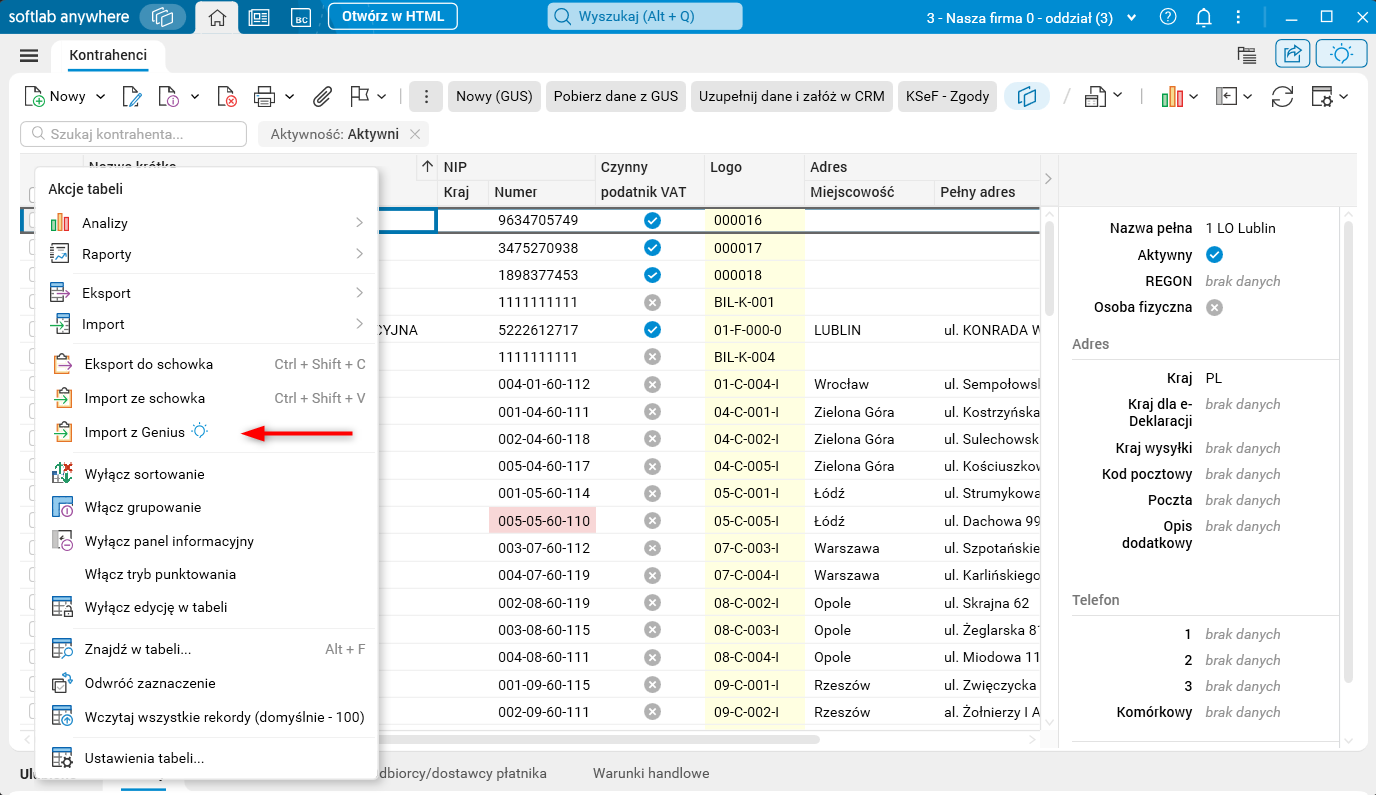Screen dimensions: 1376x795
Task: Choose Ustawienia tabeli from the menu
Action: pos(144,758)
